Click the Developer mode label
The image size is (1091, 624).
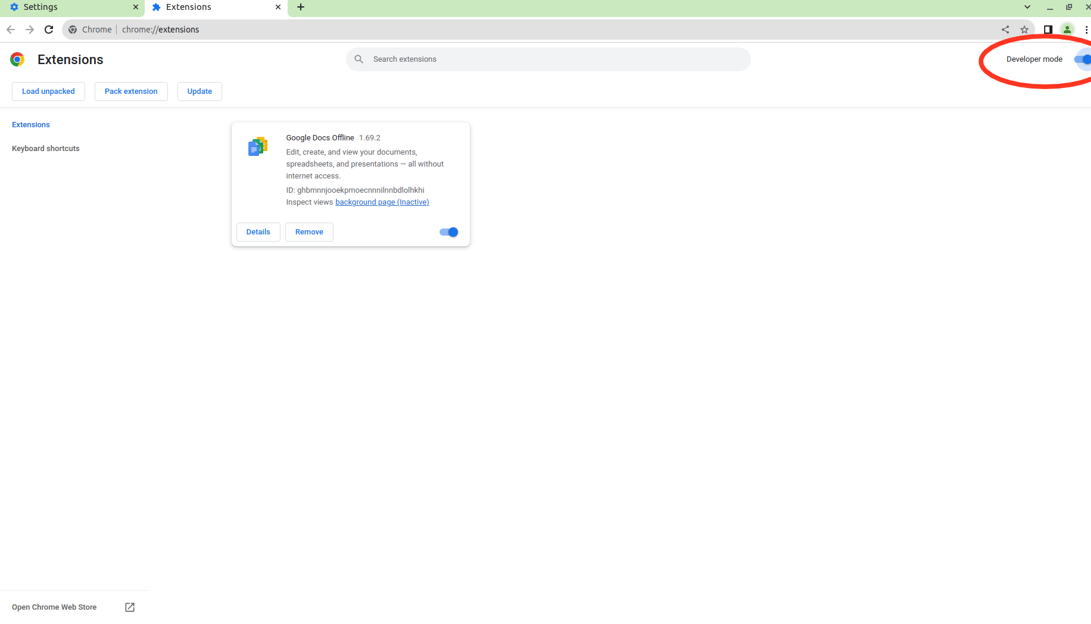click(x=1034, y=59)
